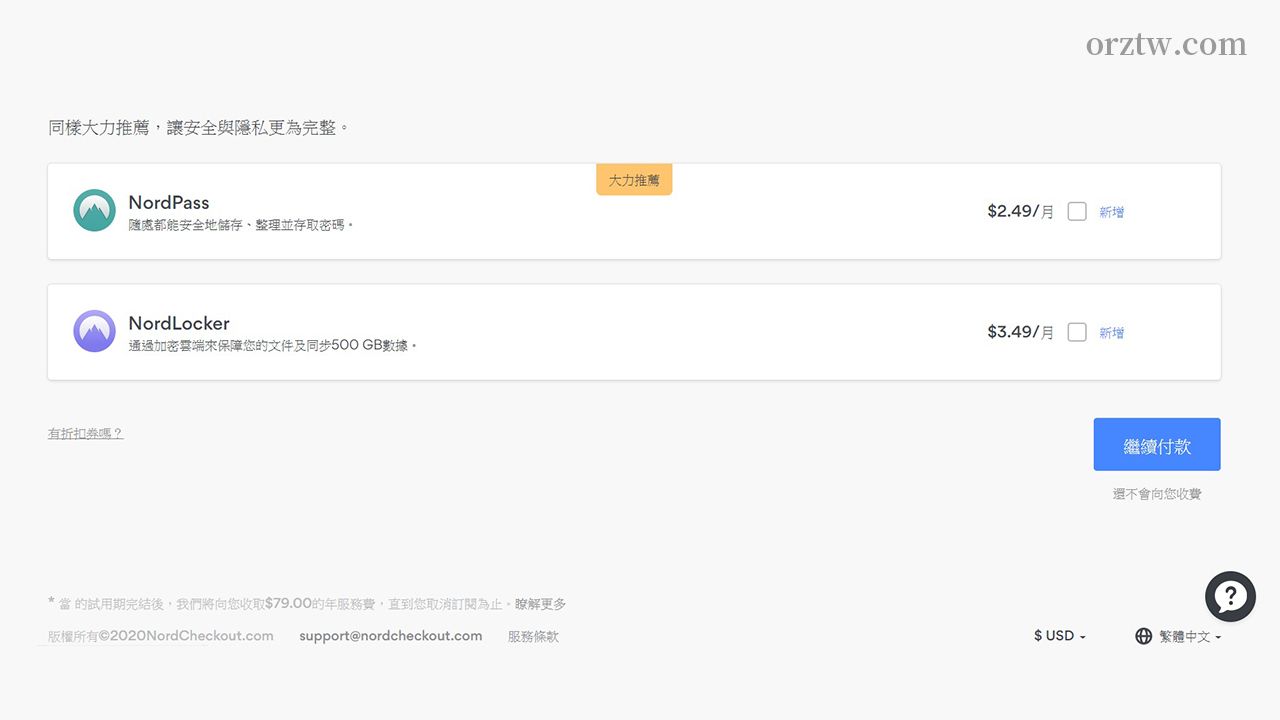Open the 有折扣券嗎? coupon link
The height and width of the screenshot is (720, 1280).
click(x=86, y=433)
